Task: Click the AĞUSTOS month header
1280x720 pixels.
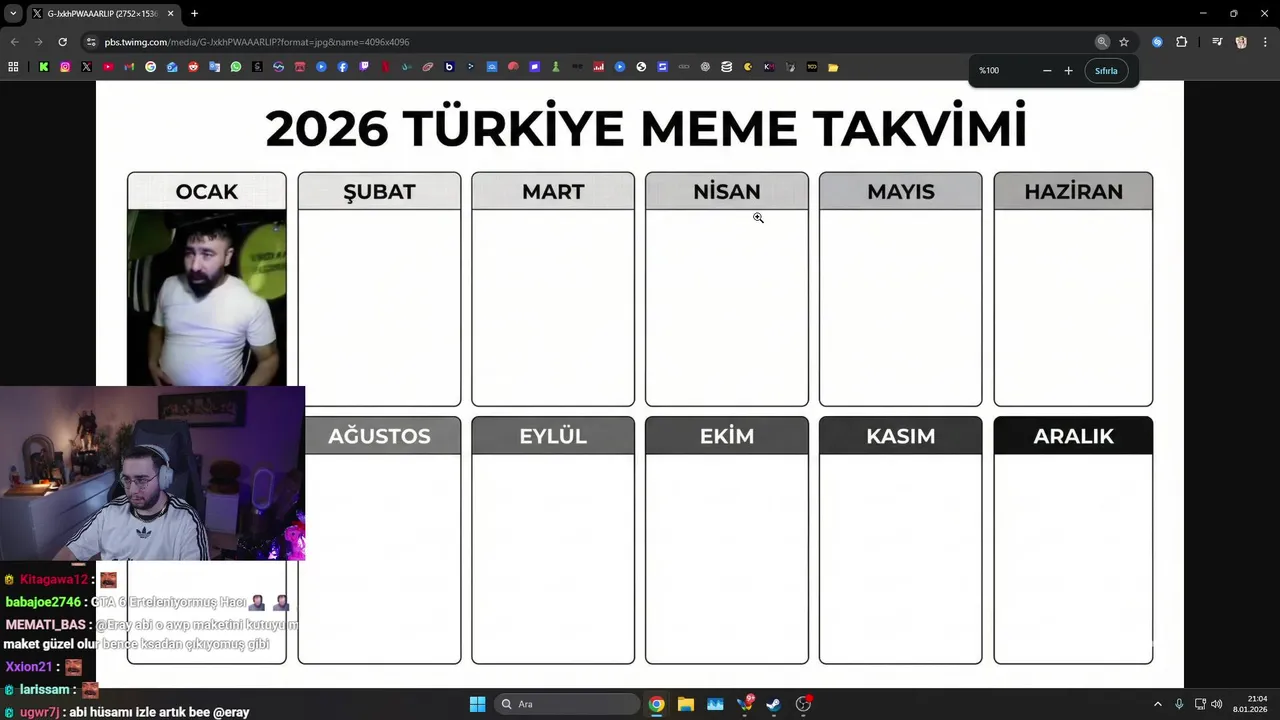Action: click(x=381, y=436)
